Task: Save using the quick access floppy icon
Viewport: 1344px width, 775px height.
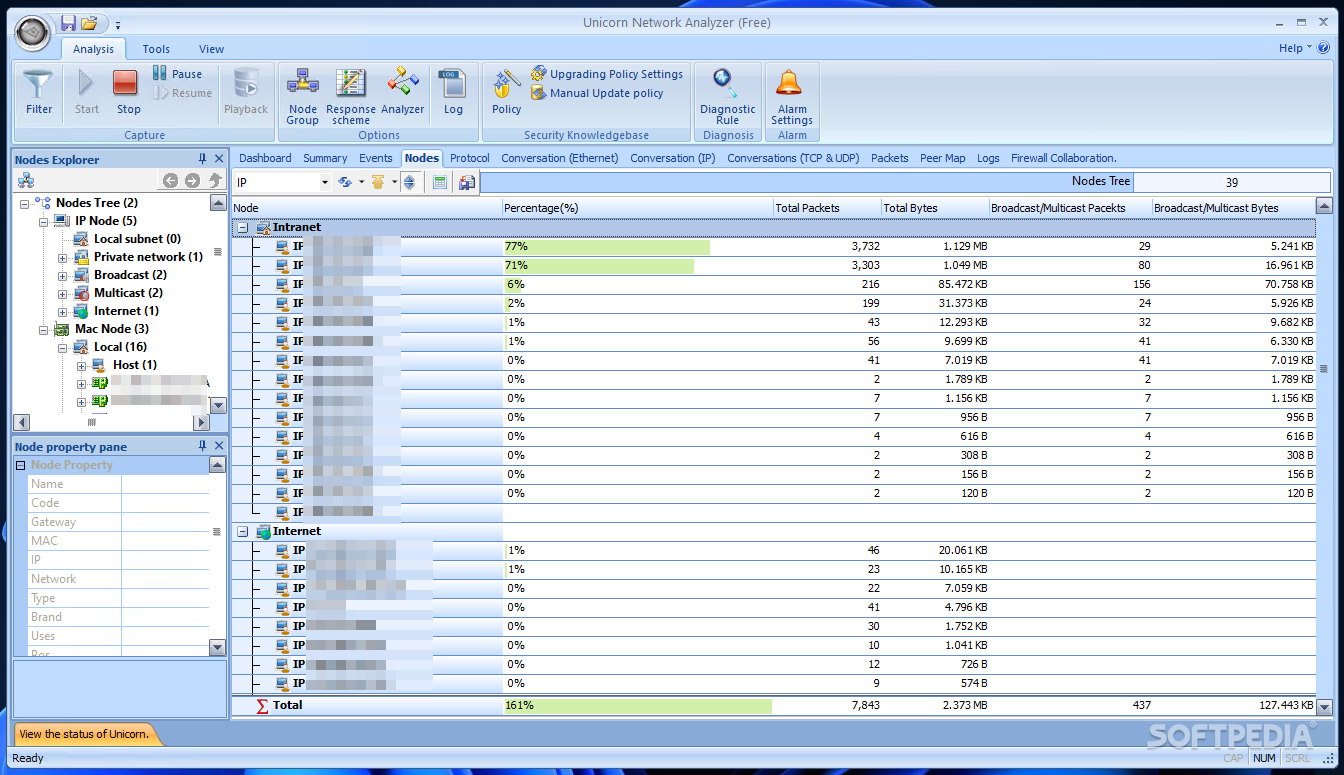Action: [68, 23]
